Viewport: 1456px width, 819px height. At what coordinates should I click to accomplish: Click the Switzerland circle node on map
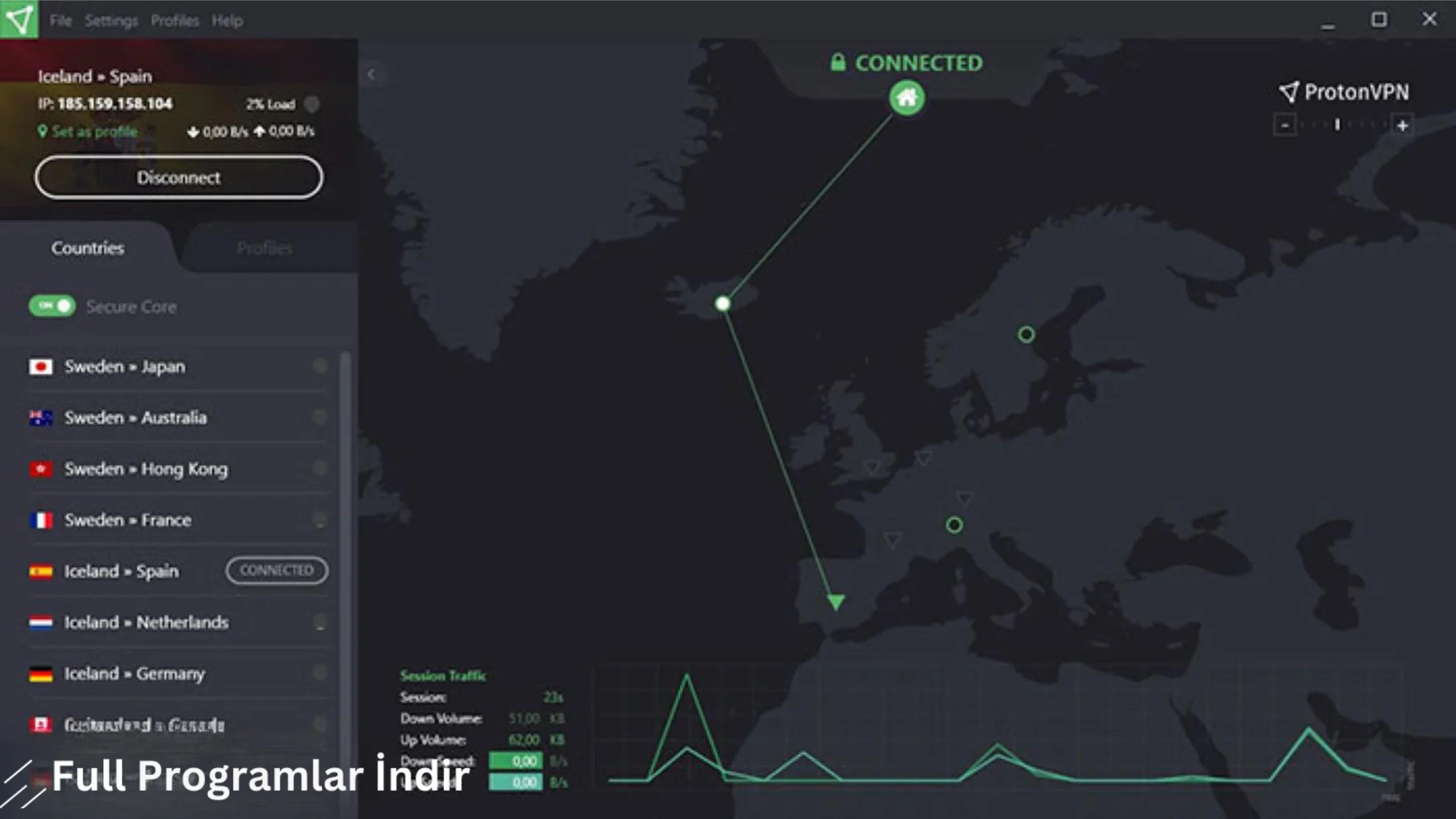pyautogui.click(x=954, y=525)
